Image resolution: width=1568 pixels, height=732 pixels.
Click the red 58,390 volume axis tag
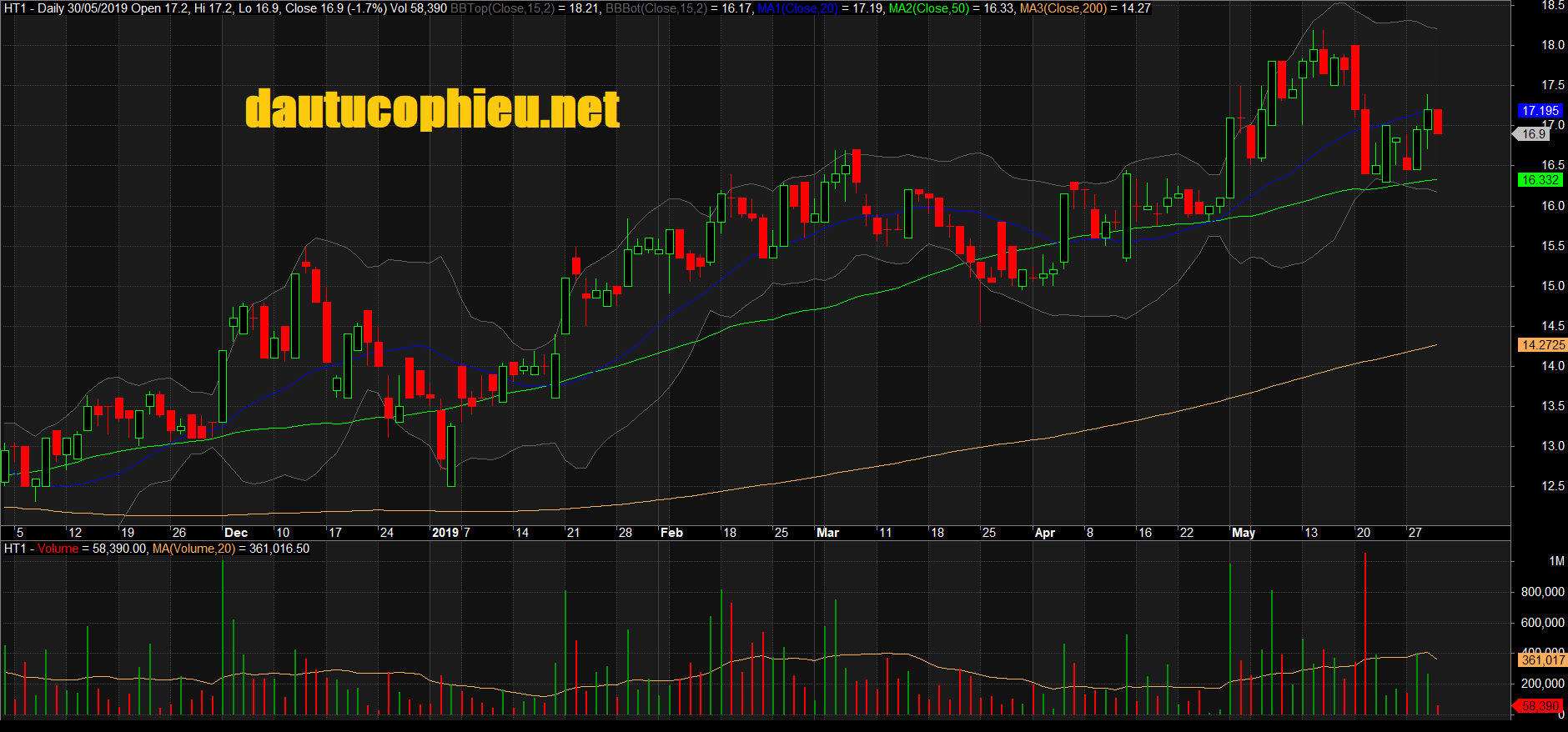pos(1538,706)
